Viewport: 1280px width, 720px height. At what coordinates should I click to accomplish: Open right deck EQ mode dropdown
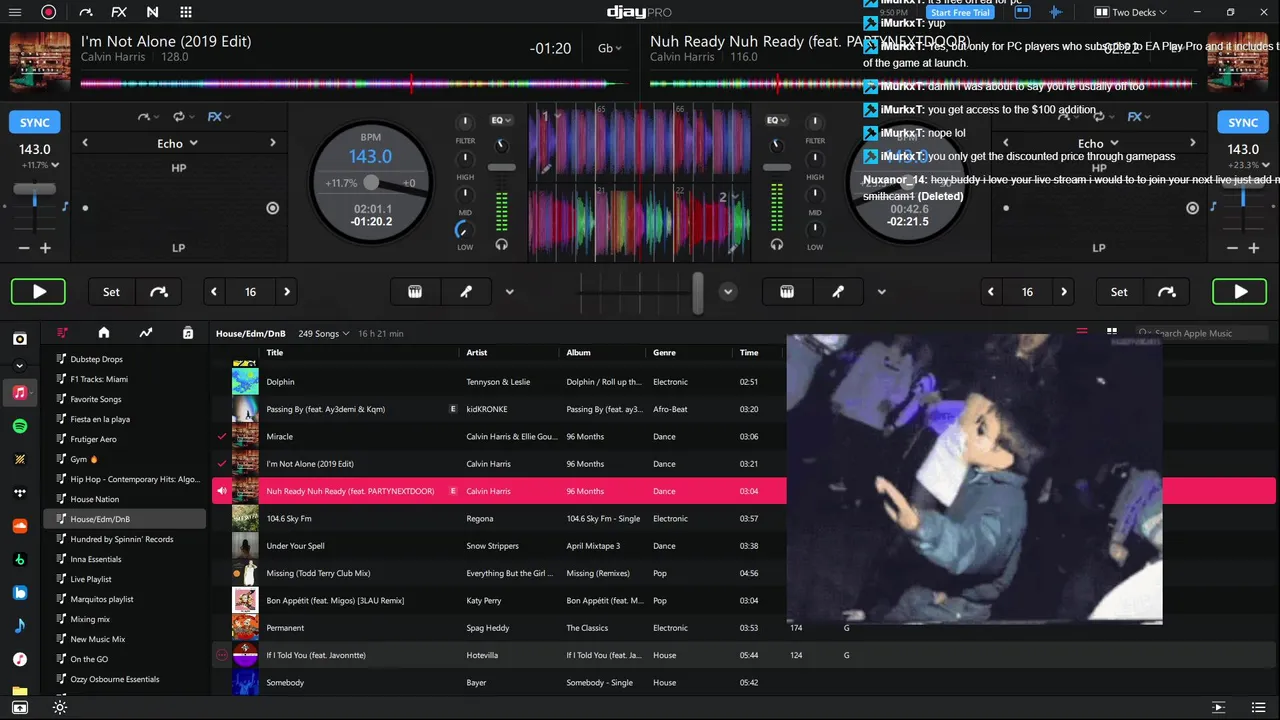tap(777, 120)
